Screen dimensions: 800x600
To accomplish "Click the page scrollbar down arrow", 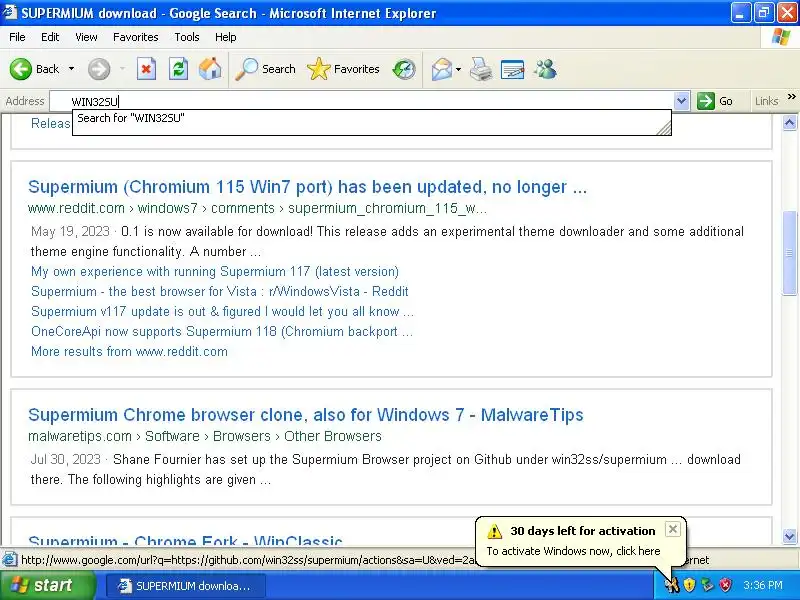I will click(x=789, y=536).
